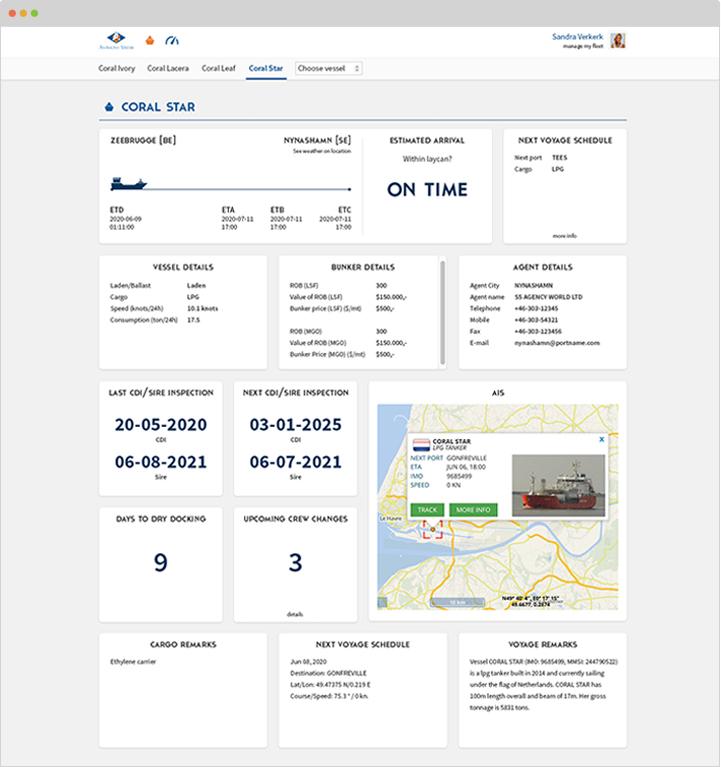721x767 pixels.
Task: Click the Ethylene carrier cargo remark
Action: [133, 662]
